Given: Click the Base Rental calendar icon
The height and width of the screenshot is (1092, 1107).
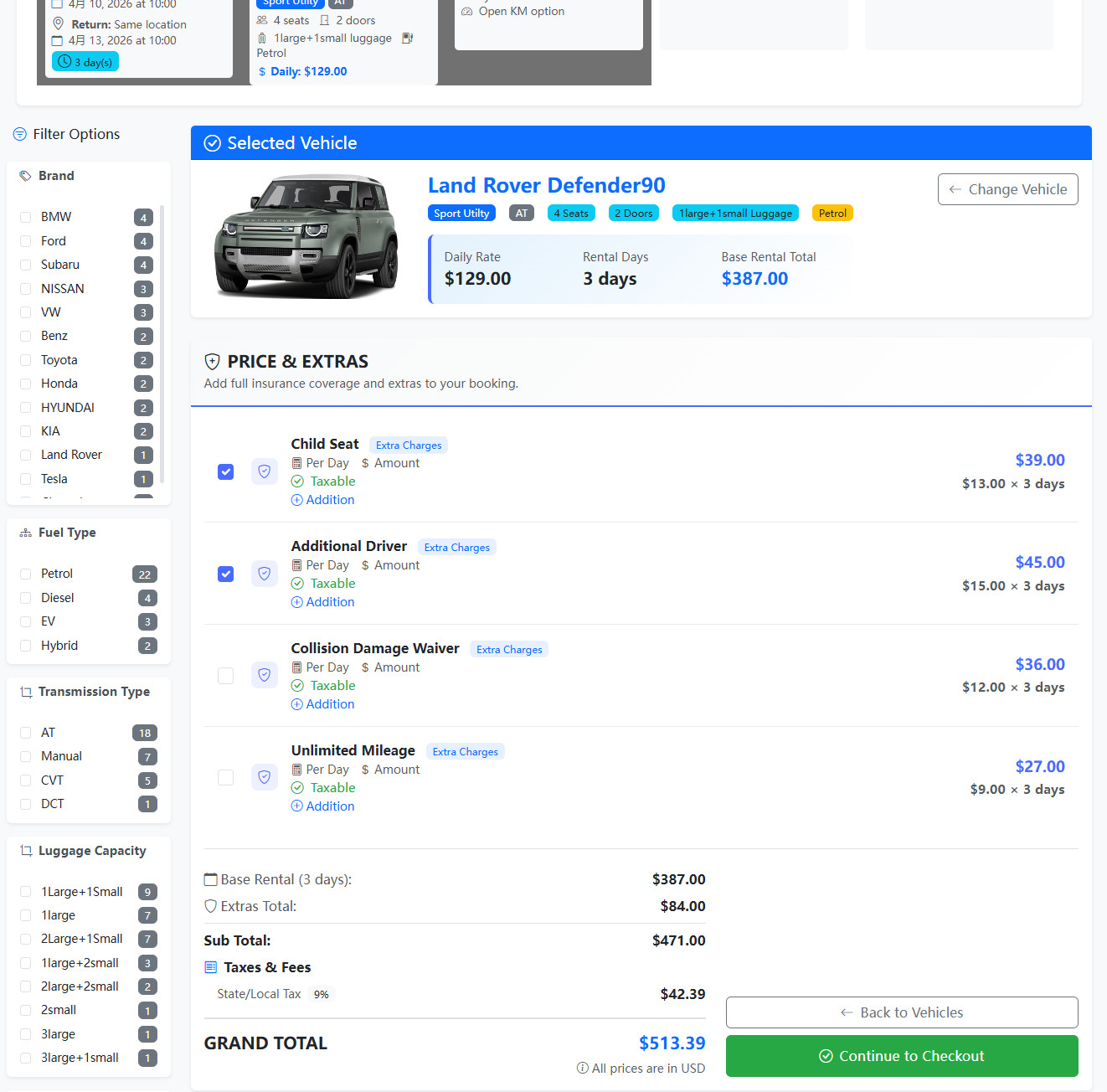Looking at the screenshot, I should 211,879.
